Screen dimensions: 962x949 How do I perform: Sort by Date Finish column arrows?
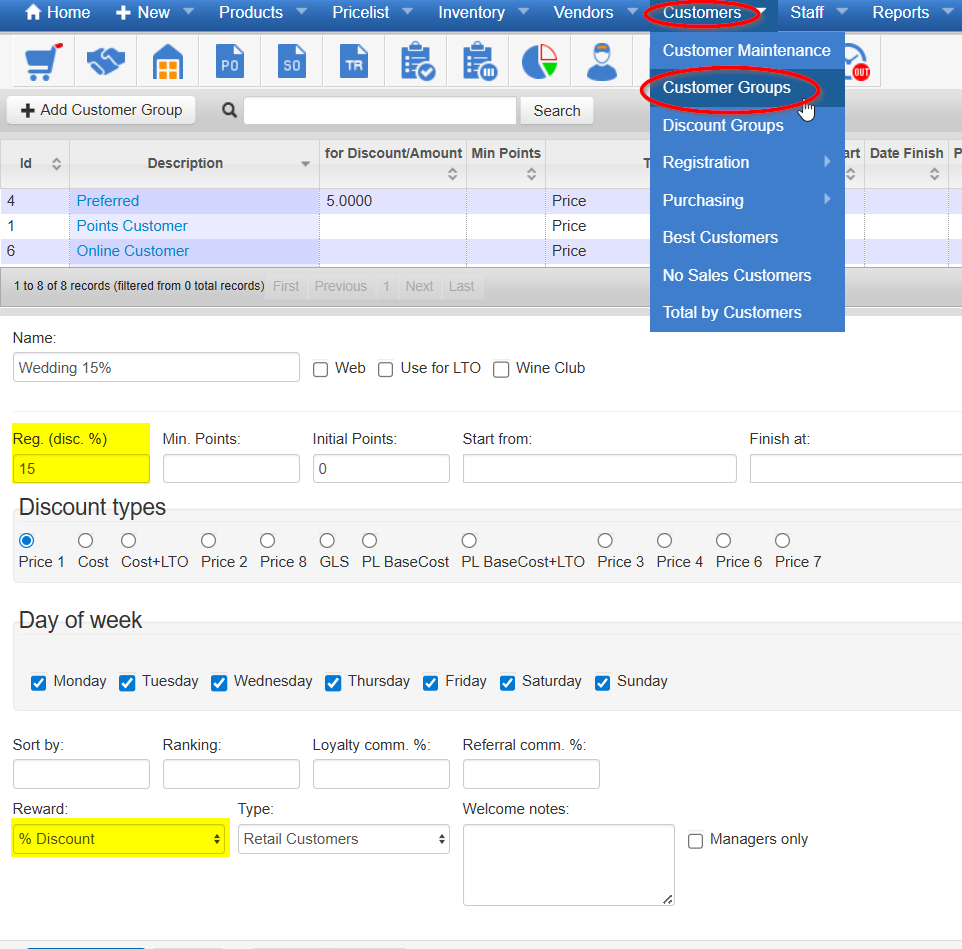tap(934, 174)
